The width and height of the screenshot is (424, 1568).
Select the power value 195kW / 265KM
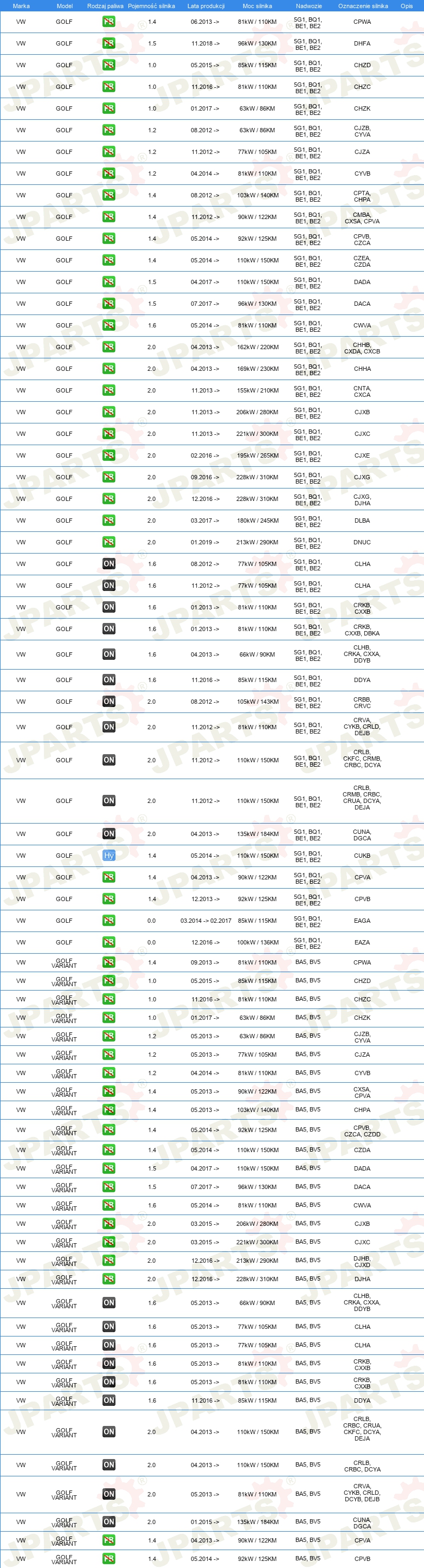click(x=258, y=456)
